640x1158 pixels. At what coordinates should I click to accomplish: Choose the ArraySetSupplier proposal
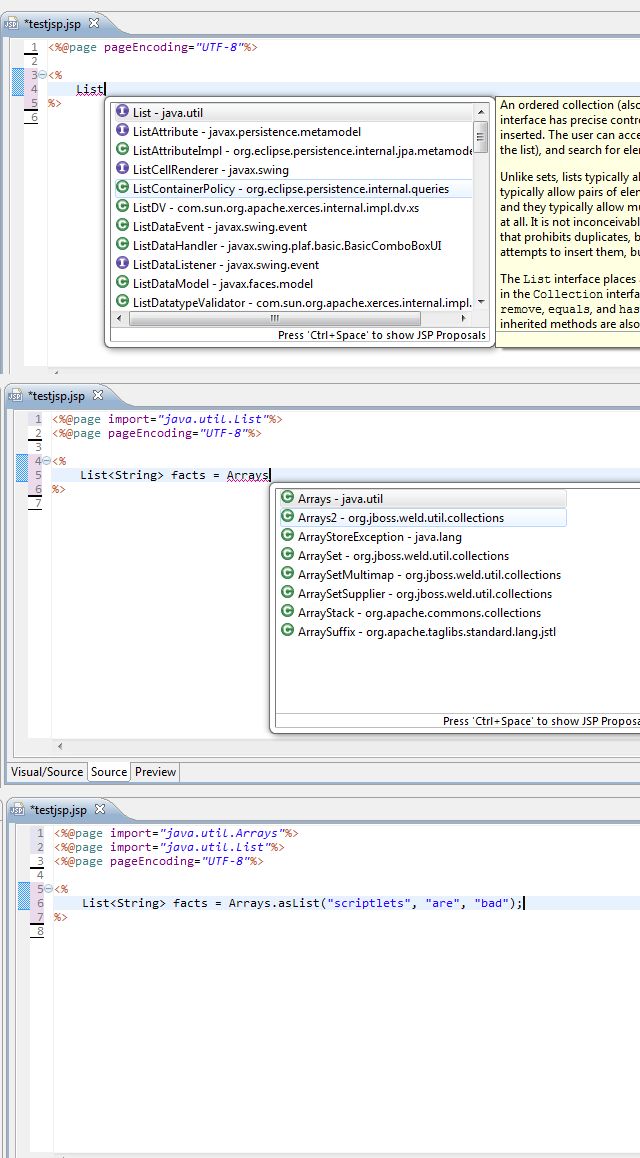click(423, 594)
